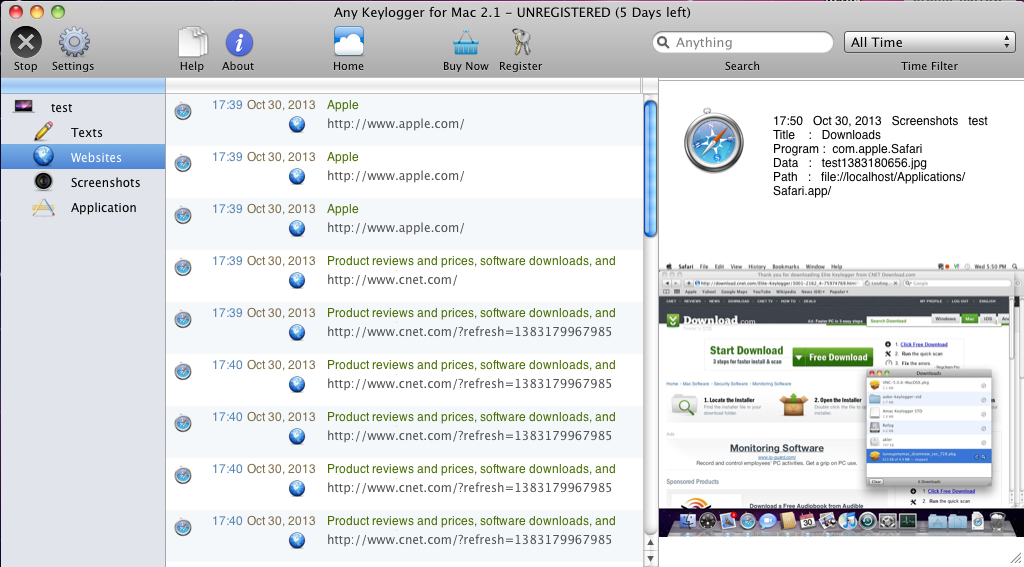Open the Help documents icon
1024x567 pixels.
click(x=192, y=43)
